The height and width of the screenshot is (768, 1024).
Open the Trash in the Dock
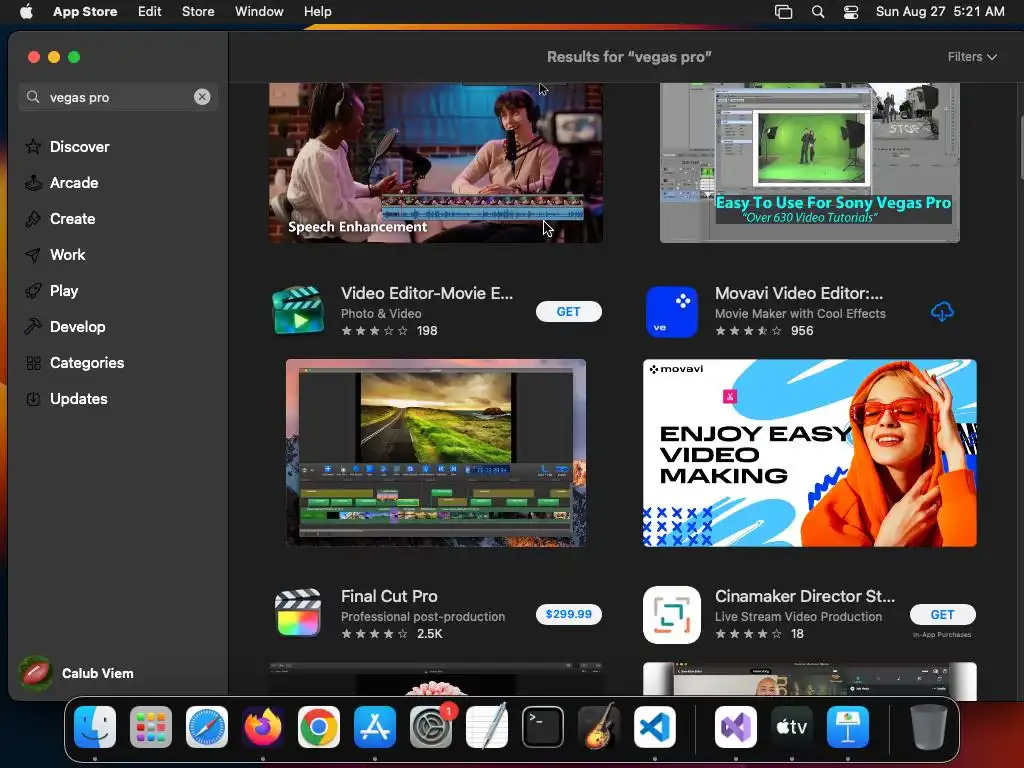tap(929, 727)
